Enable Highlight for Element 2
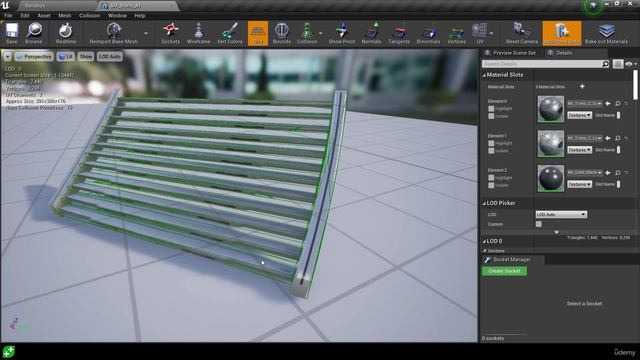Screen dimensions: 640x360 coord(491,178)
